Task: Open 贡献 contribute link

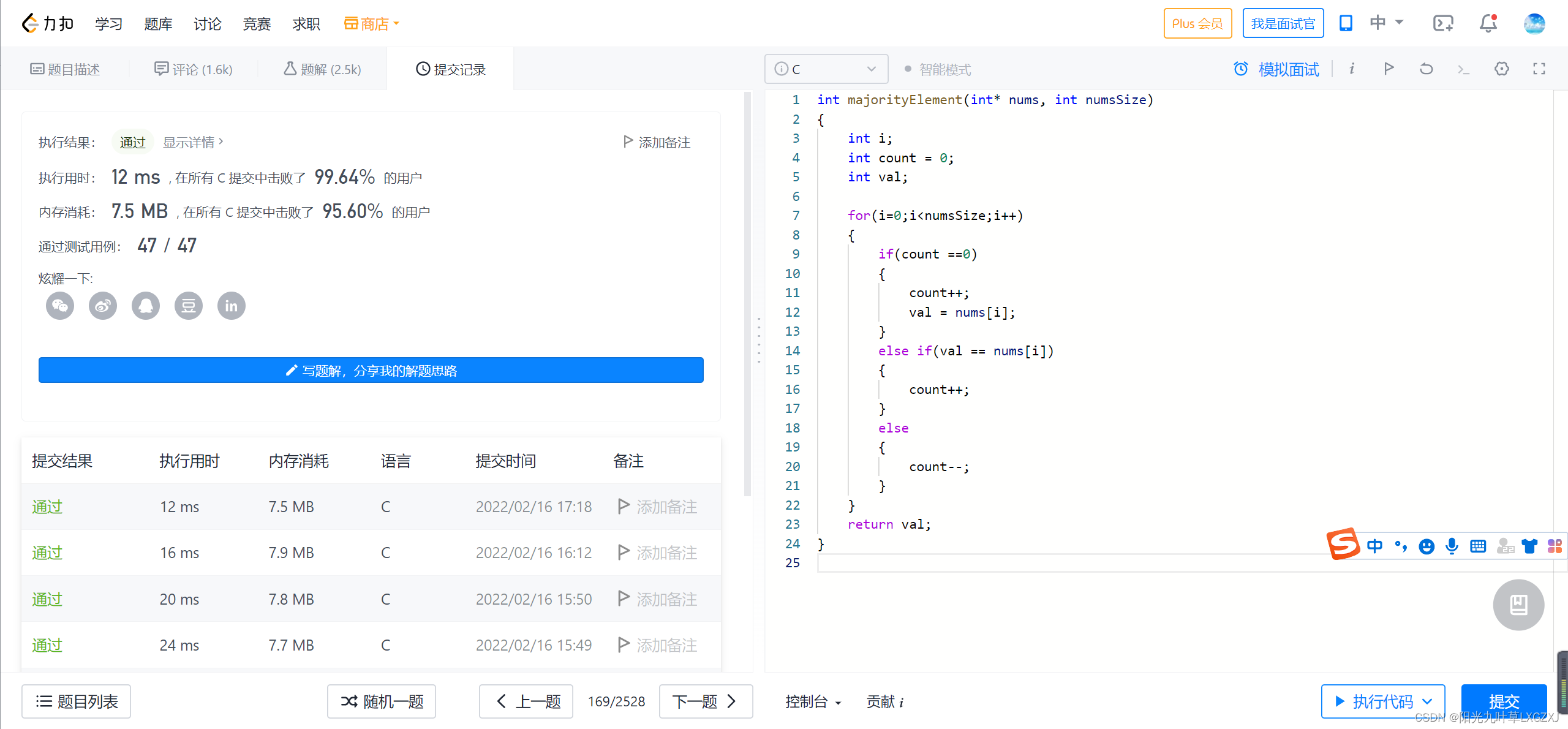Action: tap(885, 701)
